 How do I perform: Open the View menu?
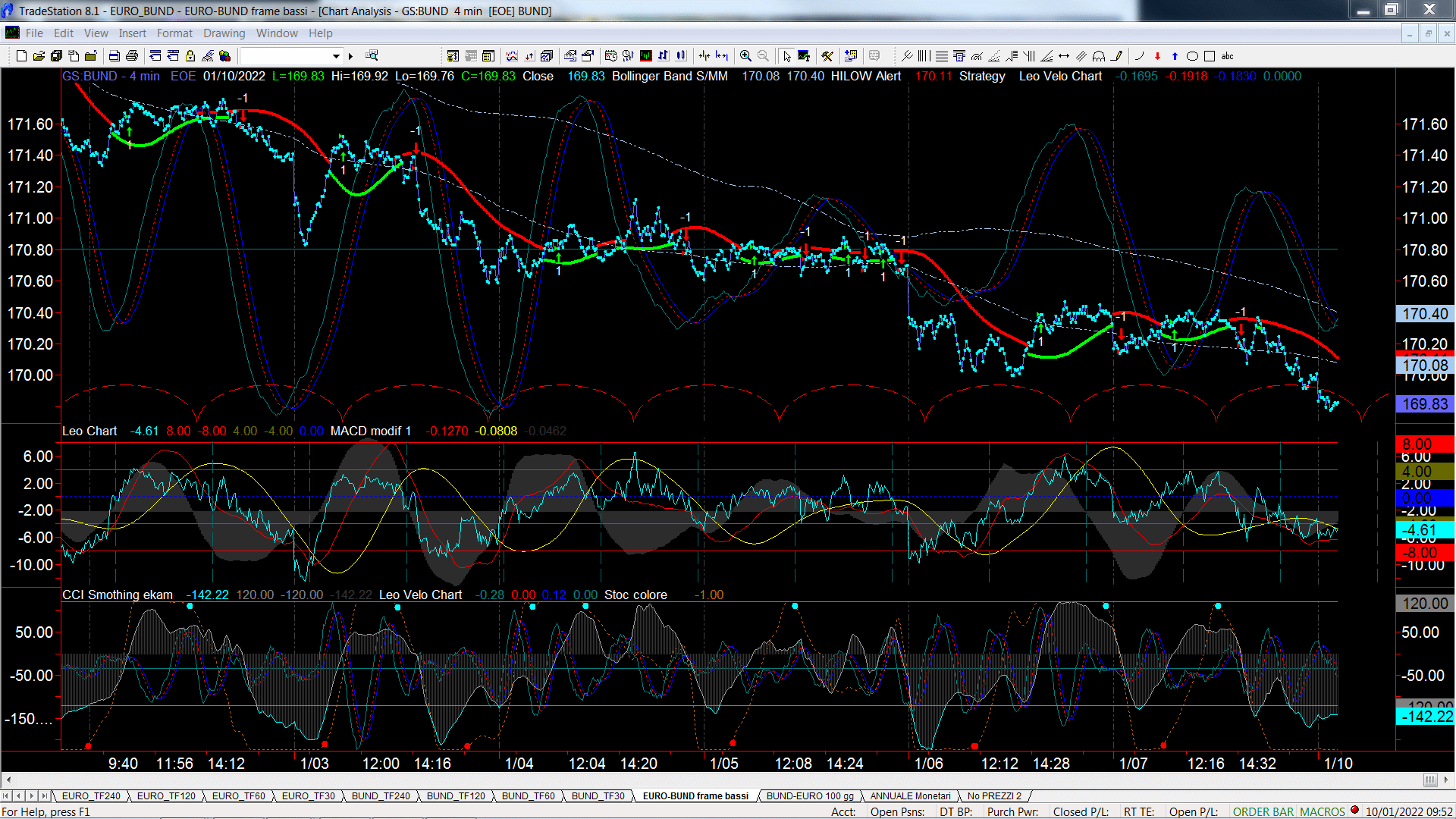pos(96,33)
